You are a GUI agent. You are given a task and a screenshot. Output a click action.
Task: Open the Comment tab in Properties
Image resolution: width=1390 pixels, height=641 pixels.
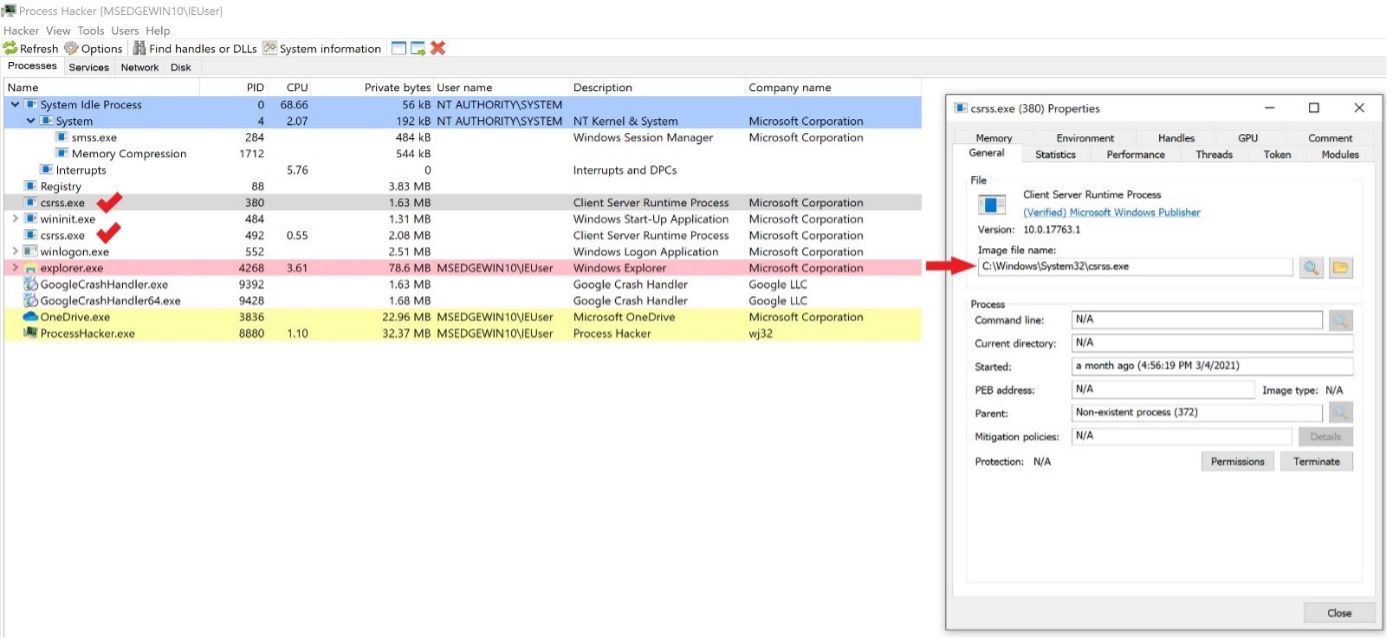pyautogui.click(x=1330, y=138)
